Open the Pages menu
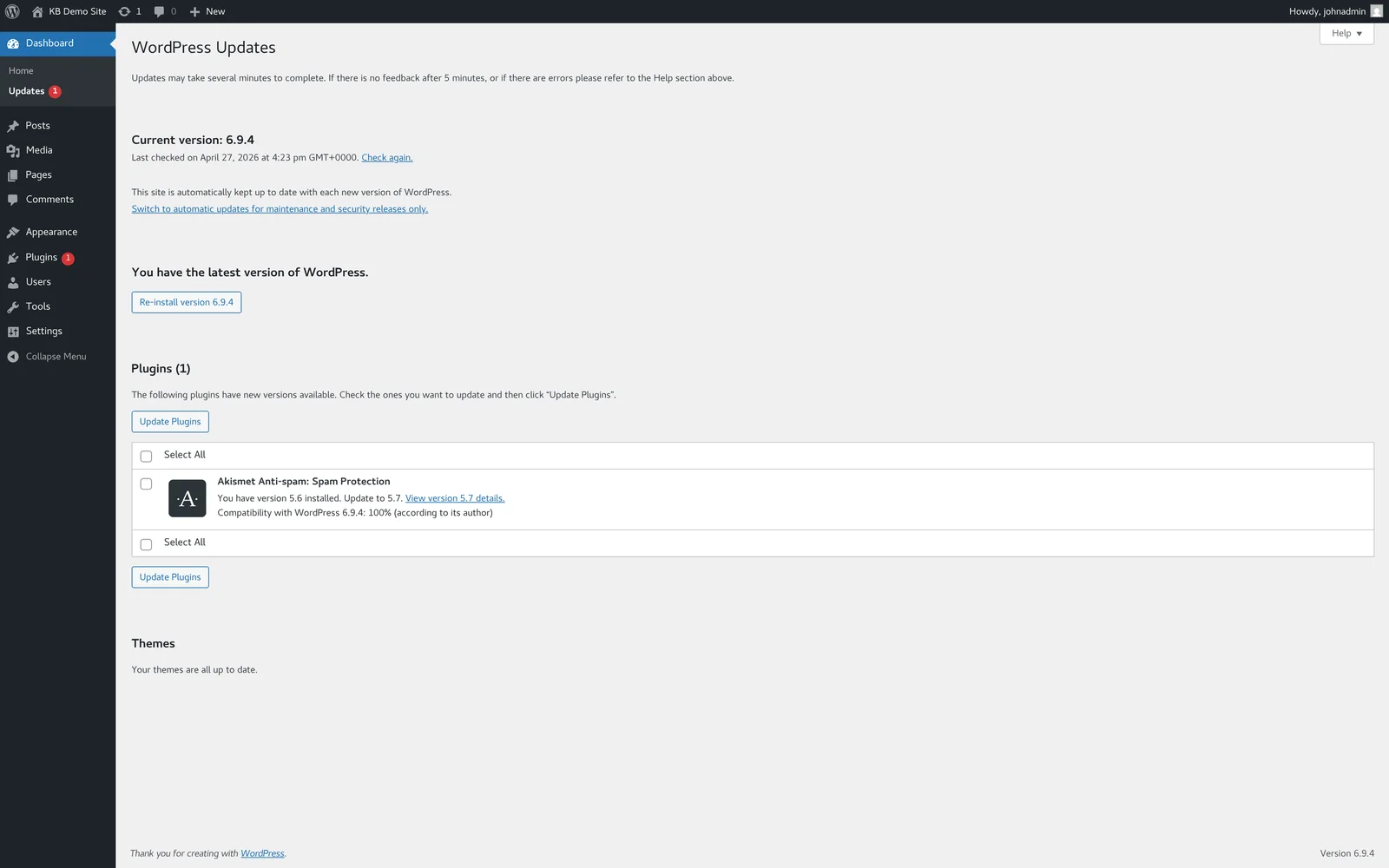1389x868 pixels. 57,175
